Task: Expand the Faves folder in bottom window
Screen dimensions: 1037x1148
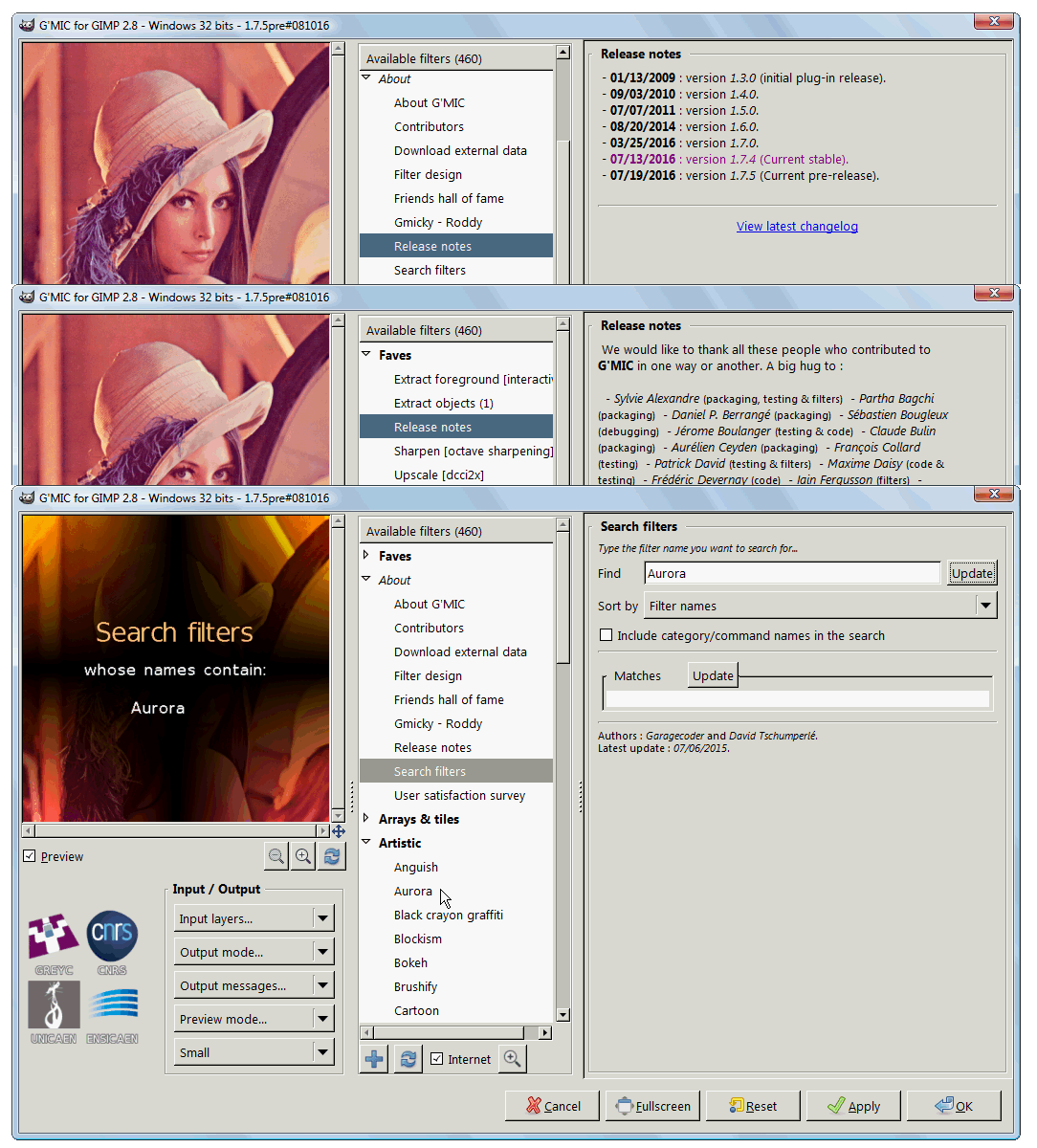Action: [x=366, y=555]
